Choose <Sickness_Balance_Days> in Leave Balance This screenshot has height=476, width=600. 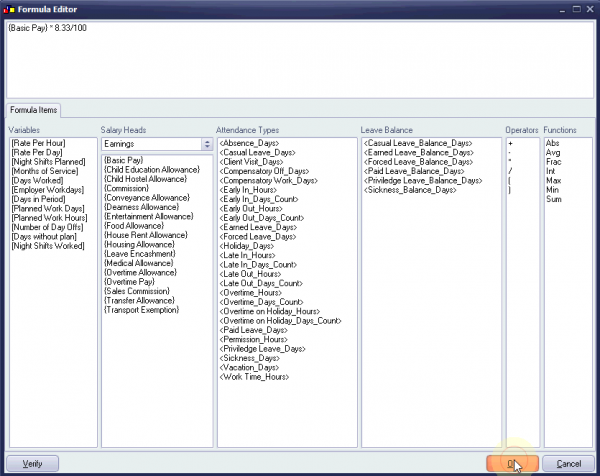tap(412, 188)
